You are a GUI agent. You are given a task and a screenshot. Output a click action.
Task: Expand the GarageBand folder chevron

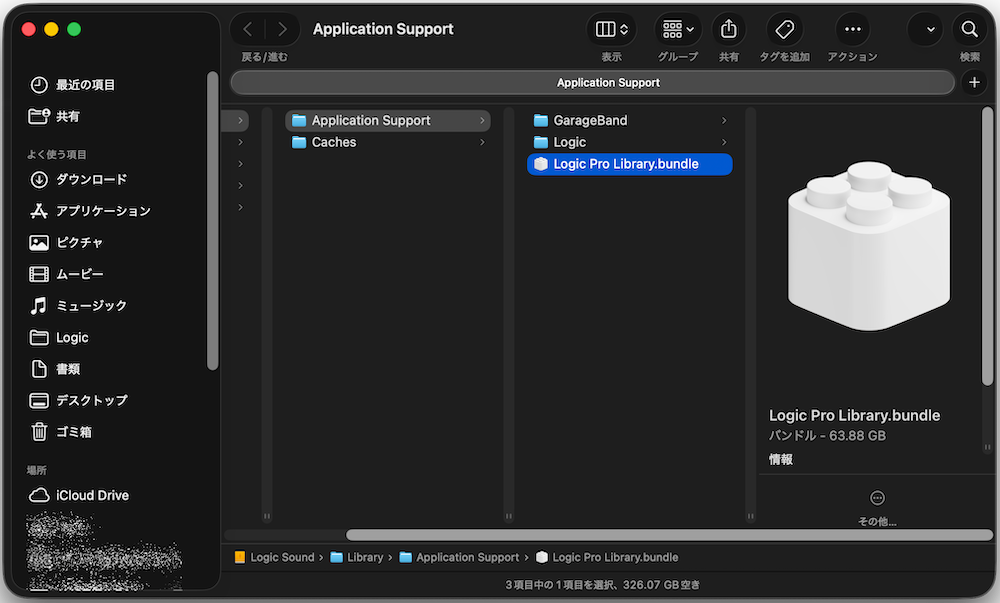click(x=723, y=119)
